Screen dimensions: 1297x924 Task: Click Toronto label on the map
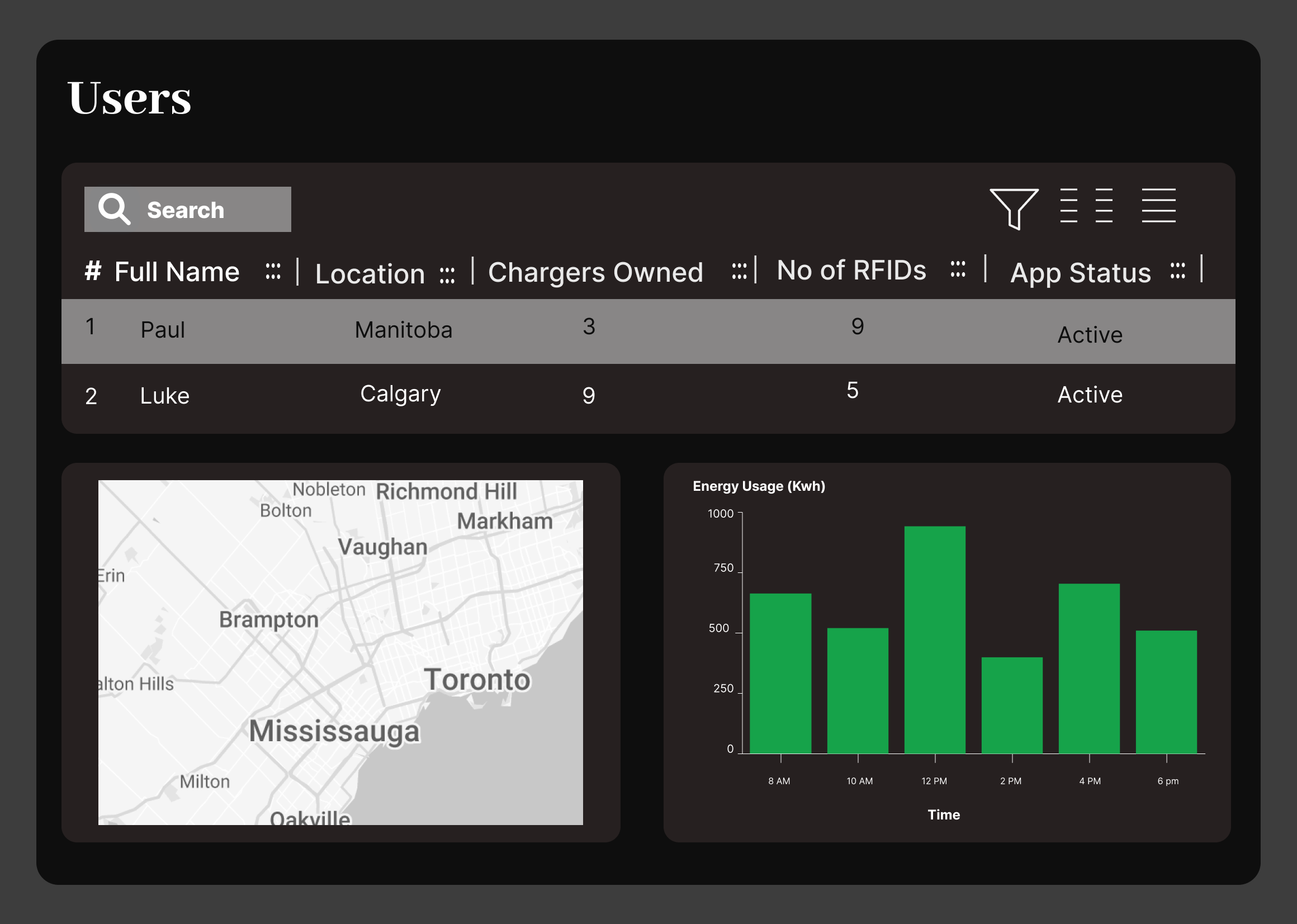point(477,680)
